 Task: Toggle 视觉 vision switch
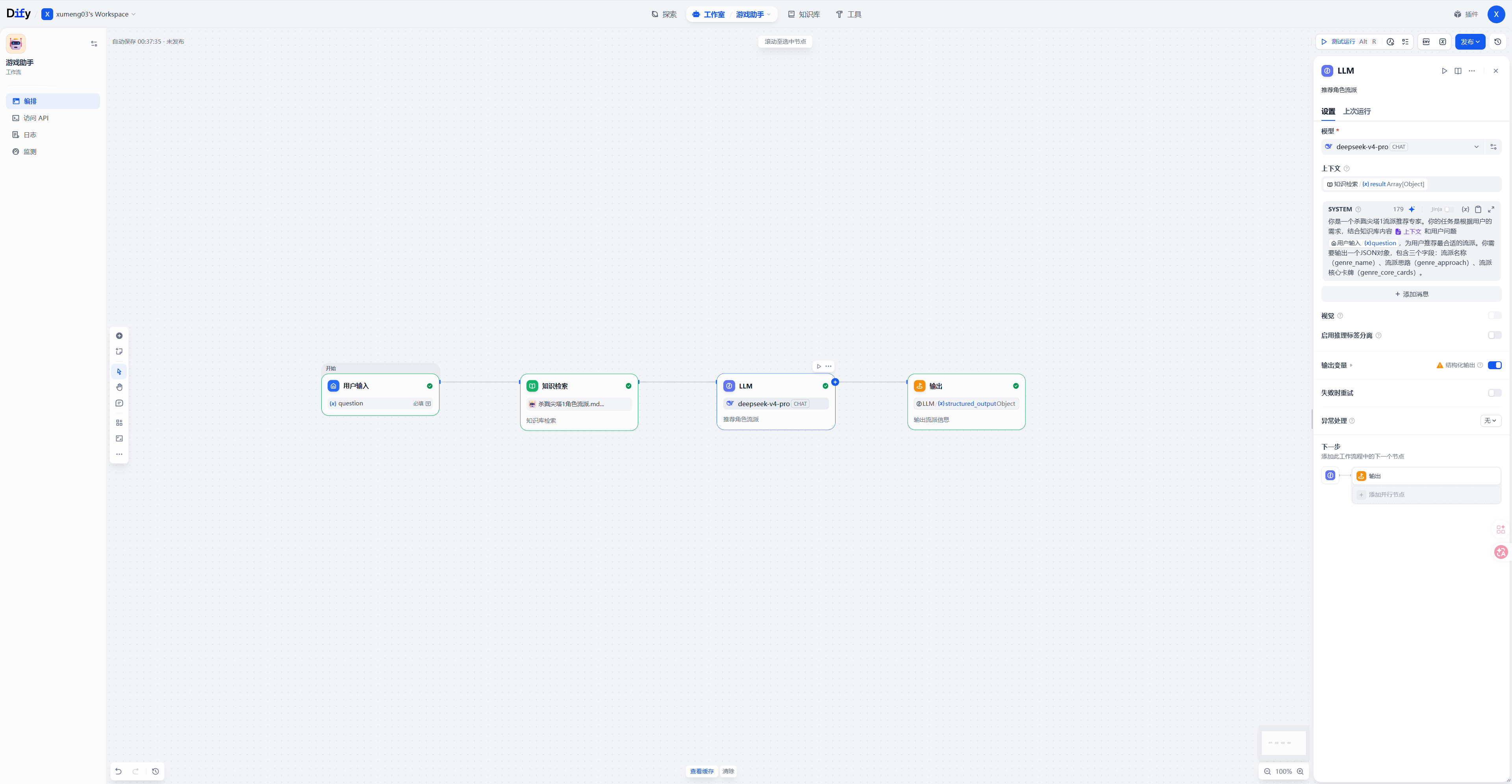[1494, 316]
